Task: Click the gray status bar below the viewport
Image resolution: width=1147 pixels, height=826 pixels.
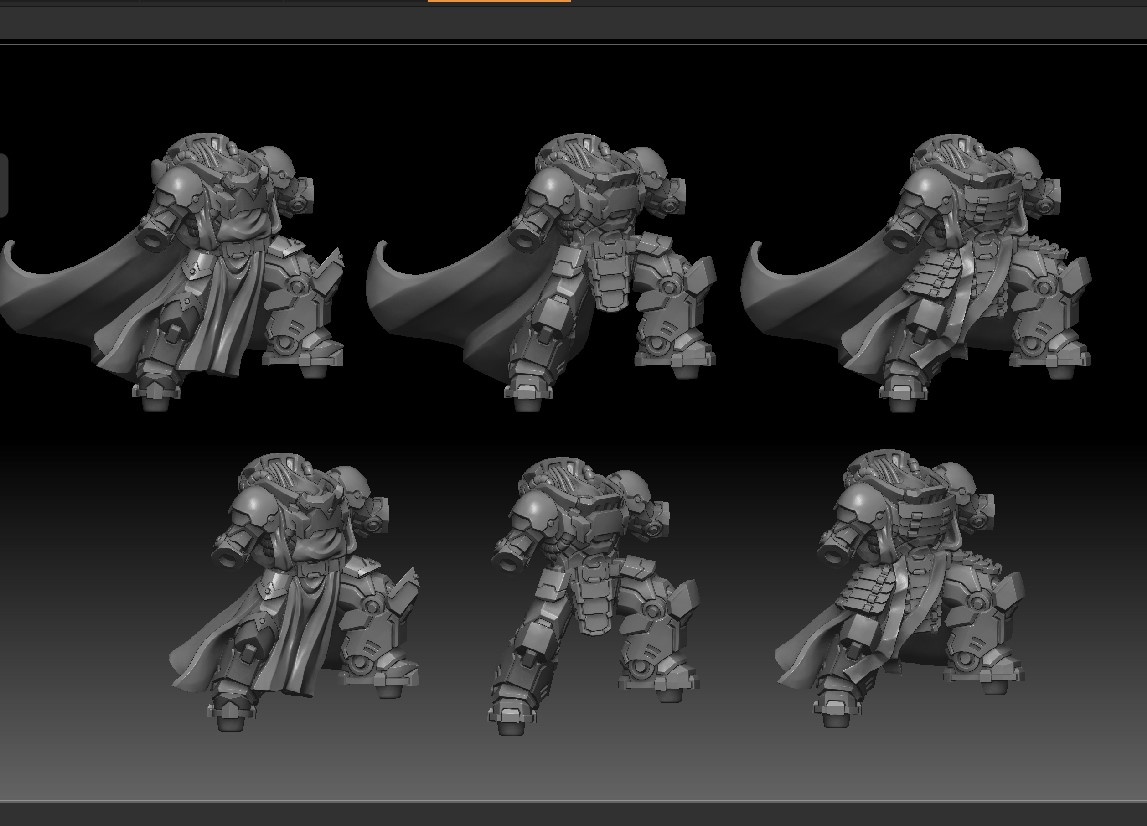Action: click(x=574, y=814)
